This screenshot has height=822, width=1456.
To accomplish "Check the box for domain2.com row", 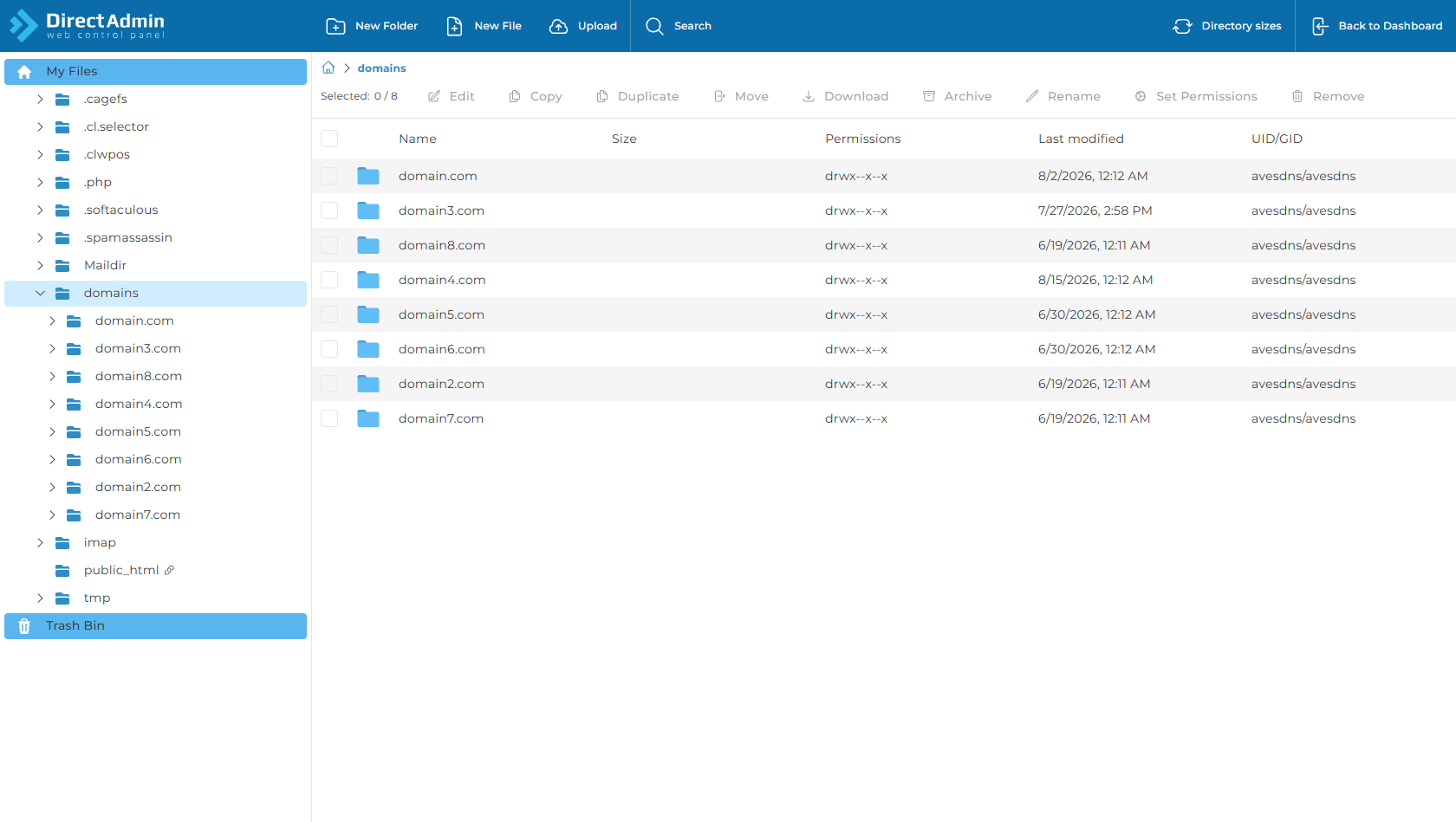I will pos(329,384).
